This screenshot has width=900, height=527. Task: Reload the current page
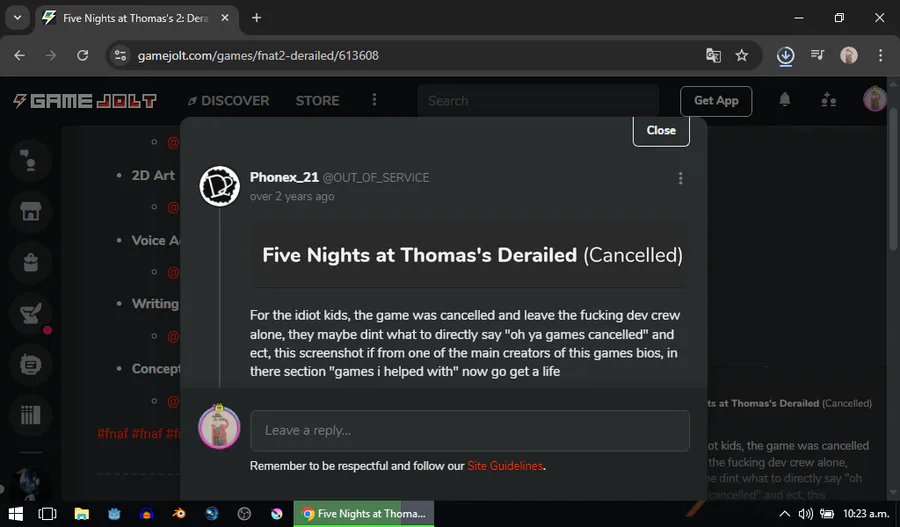tap(83, 56)
